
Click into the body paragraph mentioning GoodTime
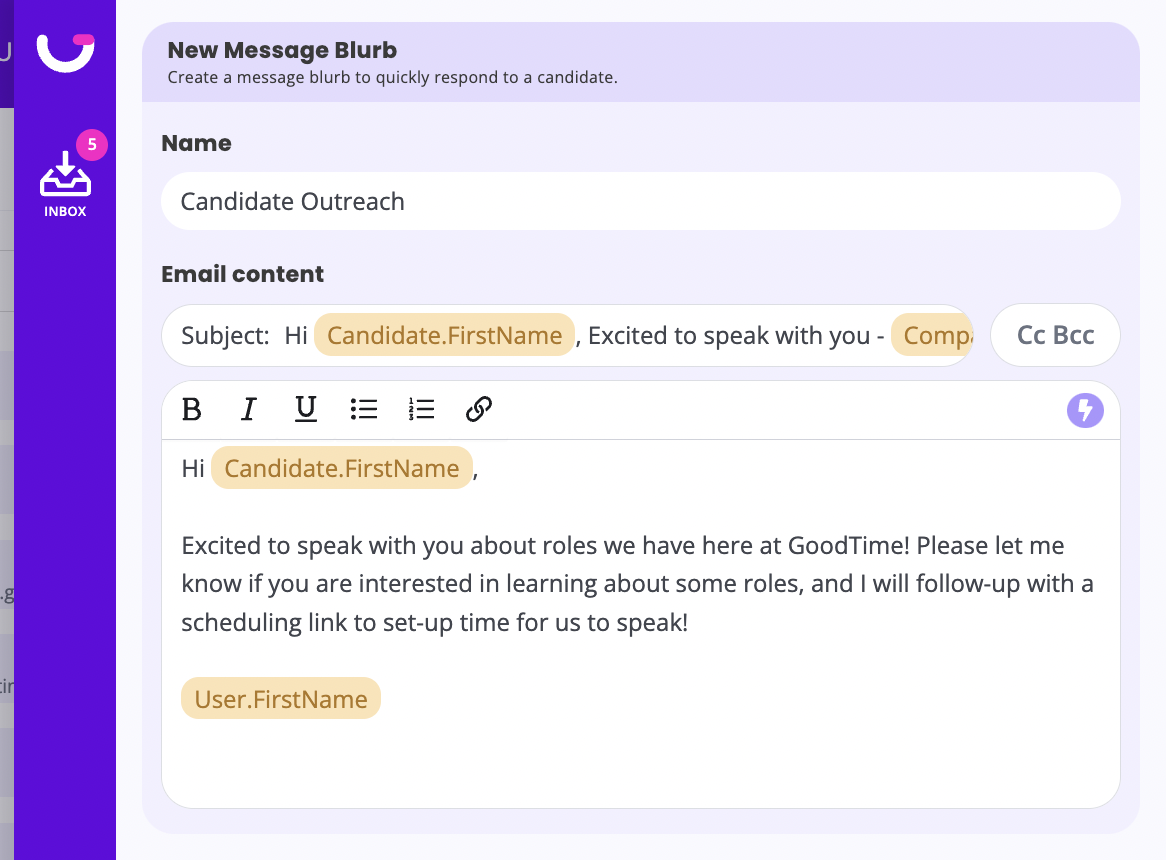[x=637, y=584]
